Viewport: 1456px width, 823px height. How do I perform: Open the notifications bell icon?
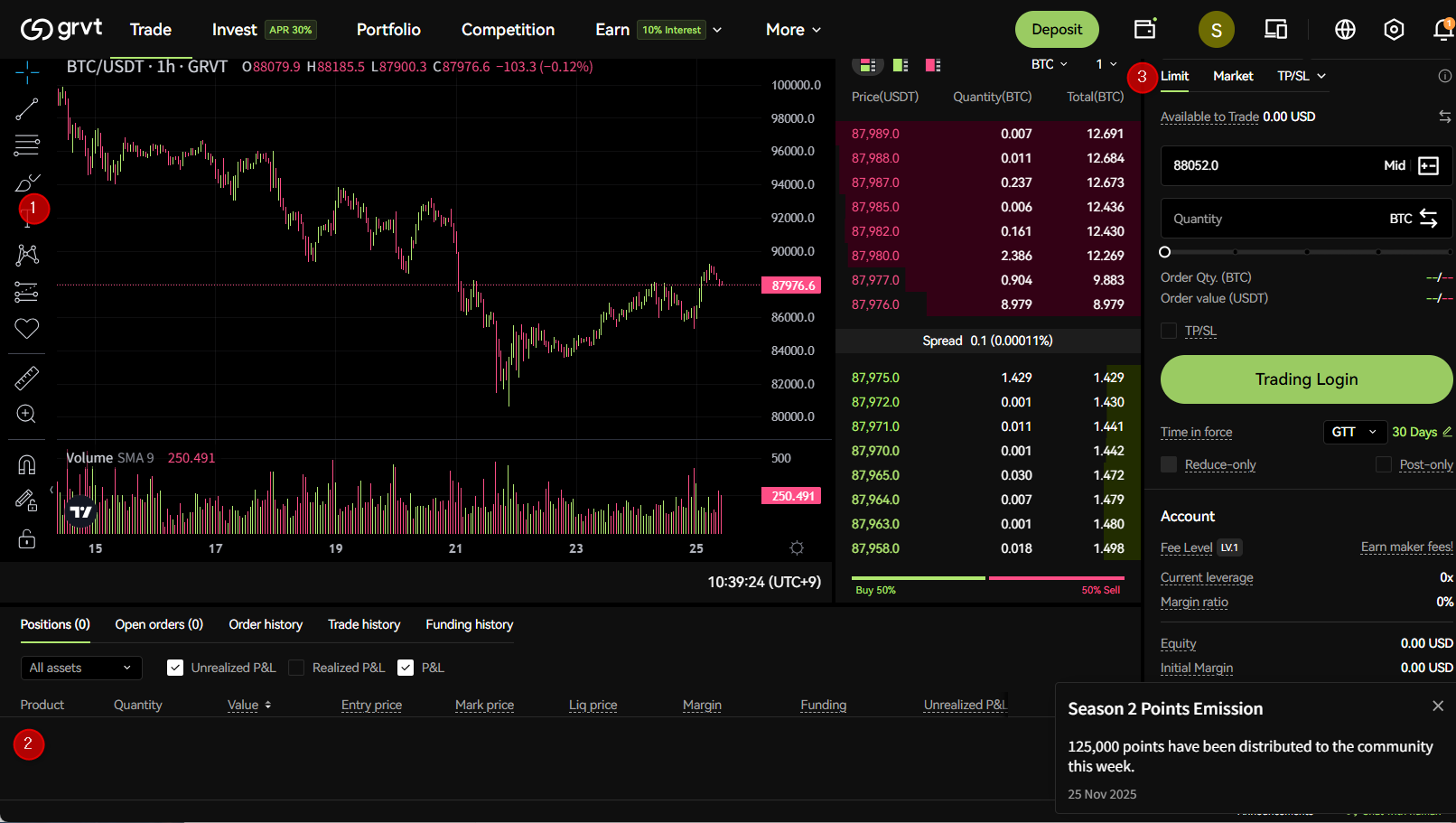coord(1442,30)
